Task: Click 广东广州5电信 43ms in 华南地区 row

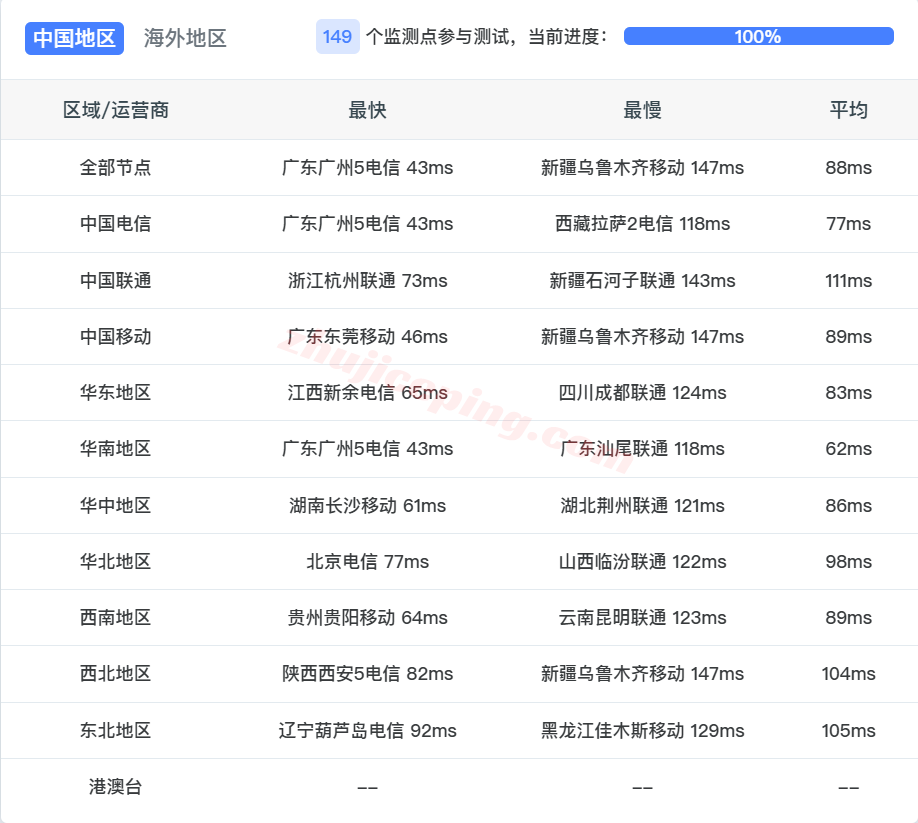Action: [x=367, y=449]
